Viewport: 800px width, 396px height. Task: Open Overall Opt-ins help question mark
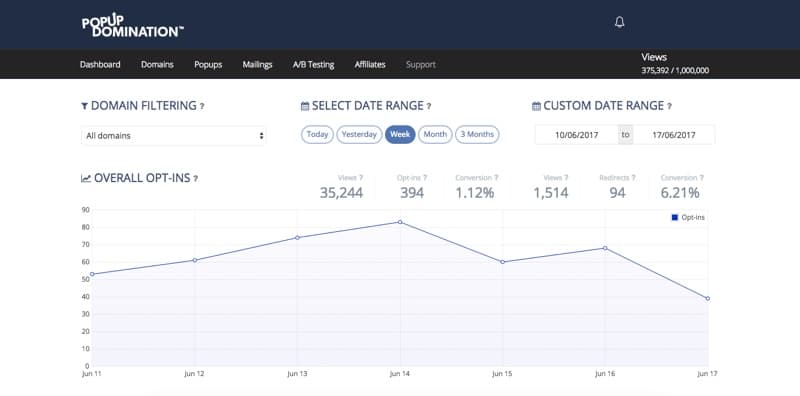click(x=195, y=179)
